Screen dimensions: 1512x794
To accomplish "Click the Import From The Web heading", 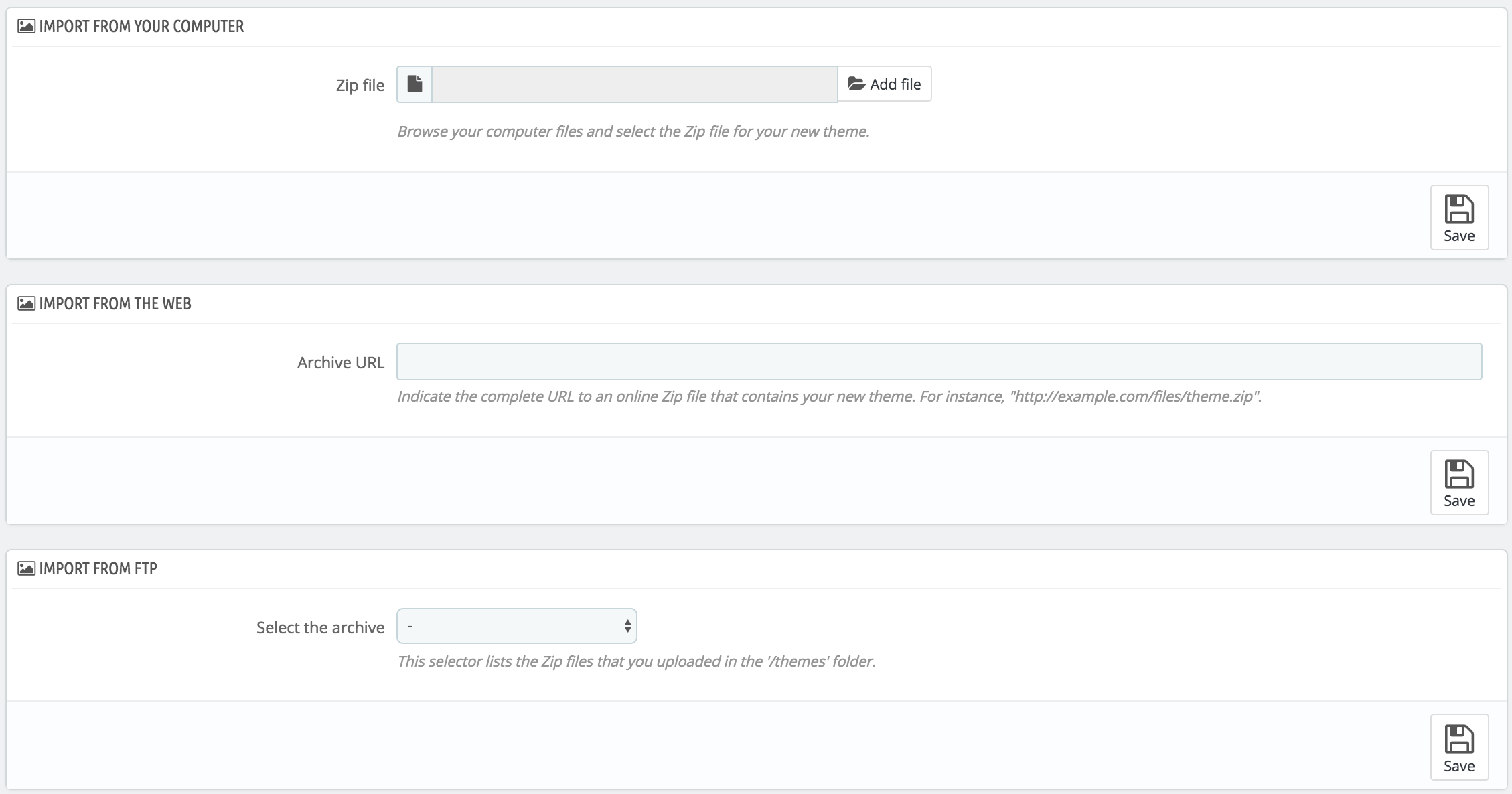I will point(115,303).
